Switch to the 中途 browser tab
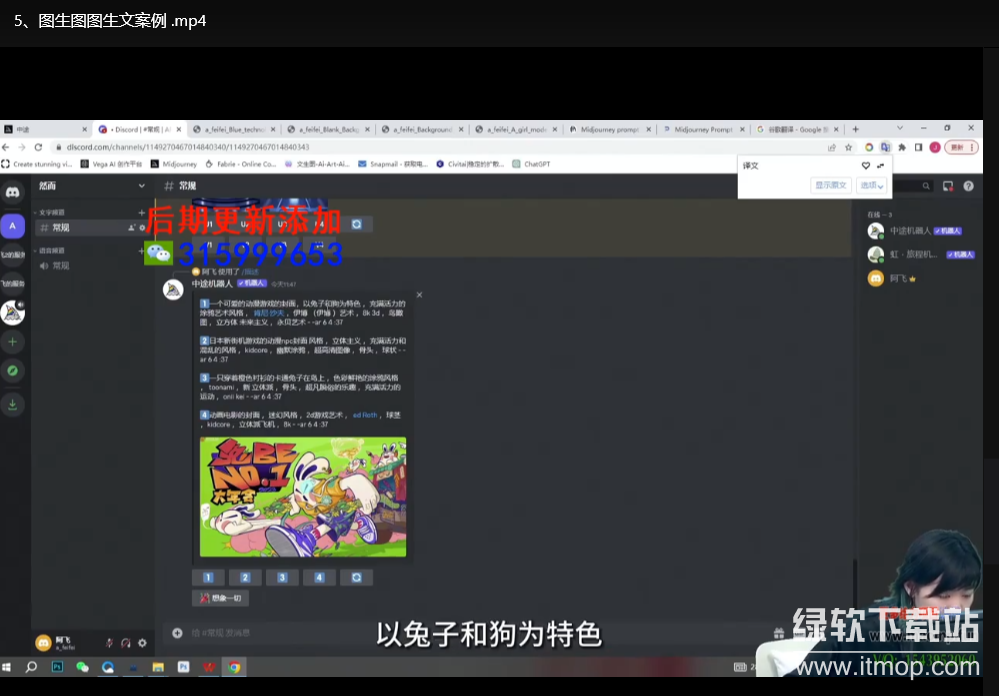 (45, 129)
